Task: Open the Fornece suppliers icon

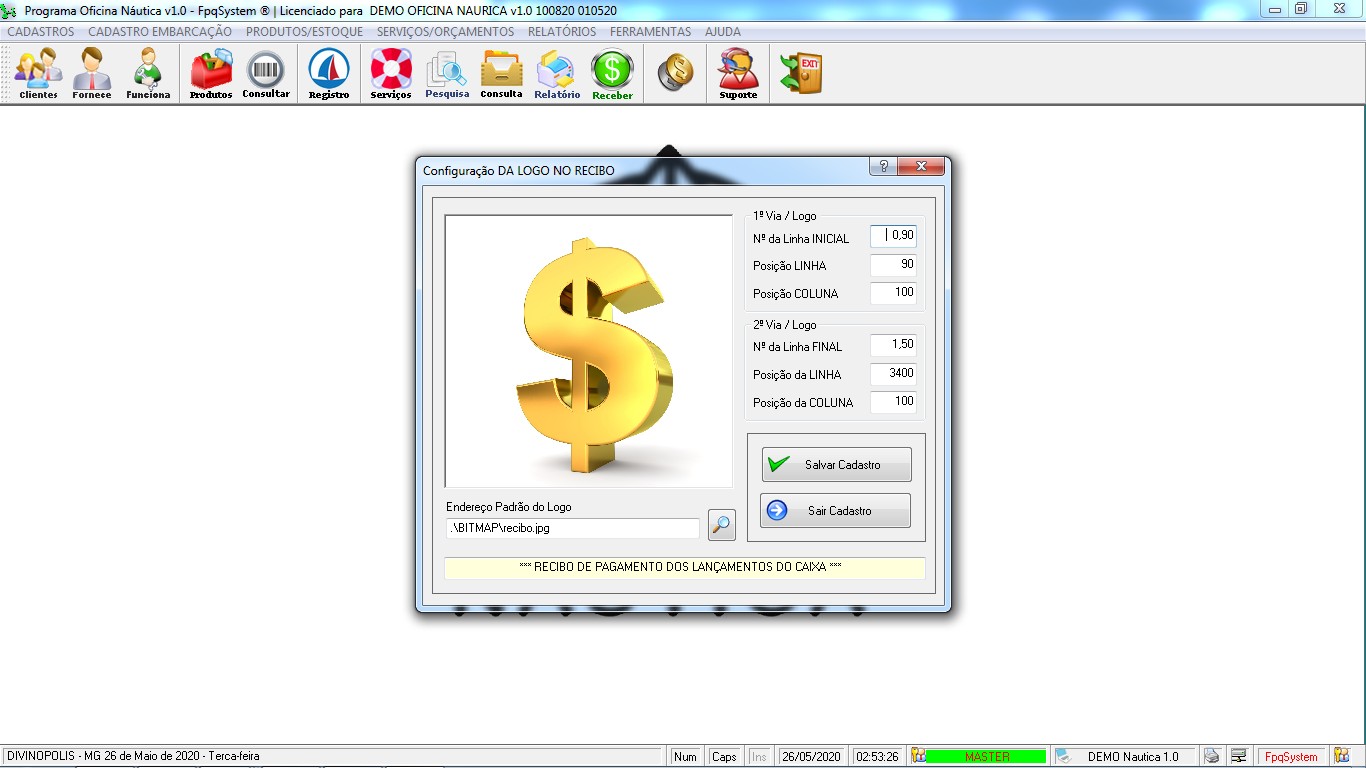Action: click(92, 74)
